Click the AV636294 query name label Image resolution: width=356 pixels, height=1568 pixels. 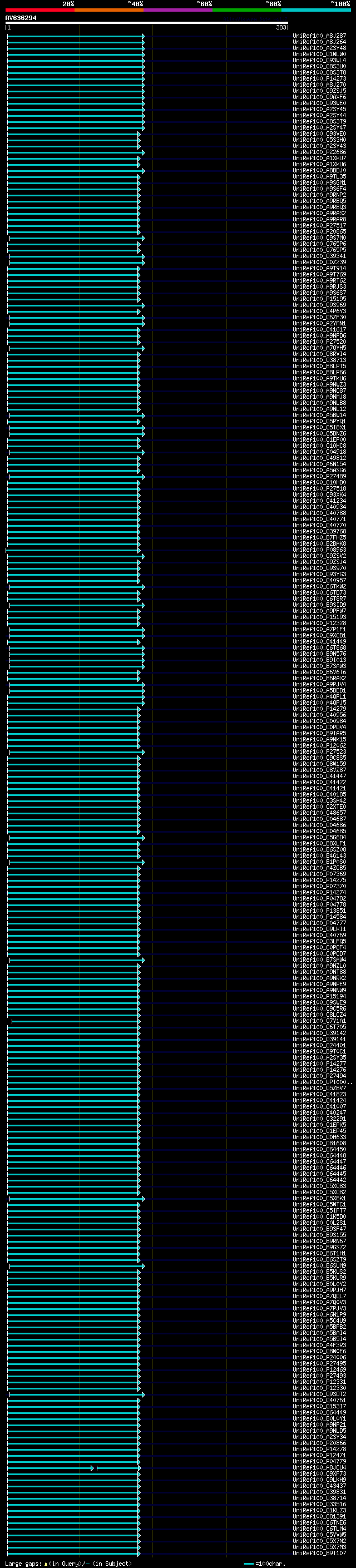point(21,18)
